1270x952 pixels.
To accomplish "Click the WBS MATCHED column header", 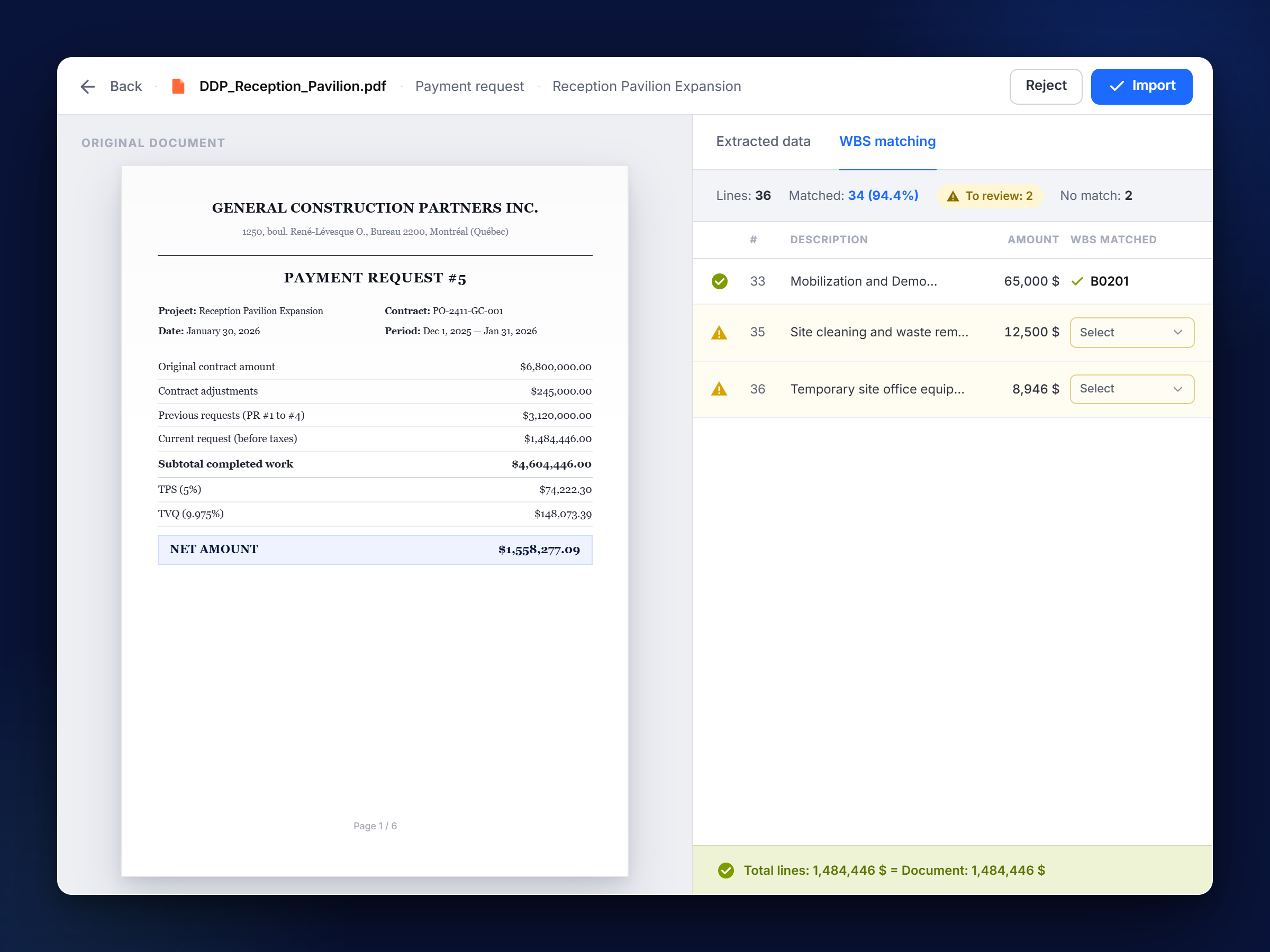I will coord(1113,240).
